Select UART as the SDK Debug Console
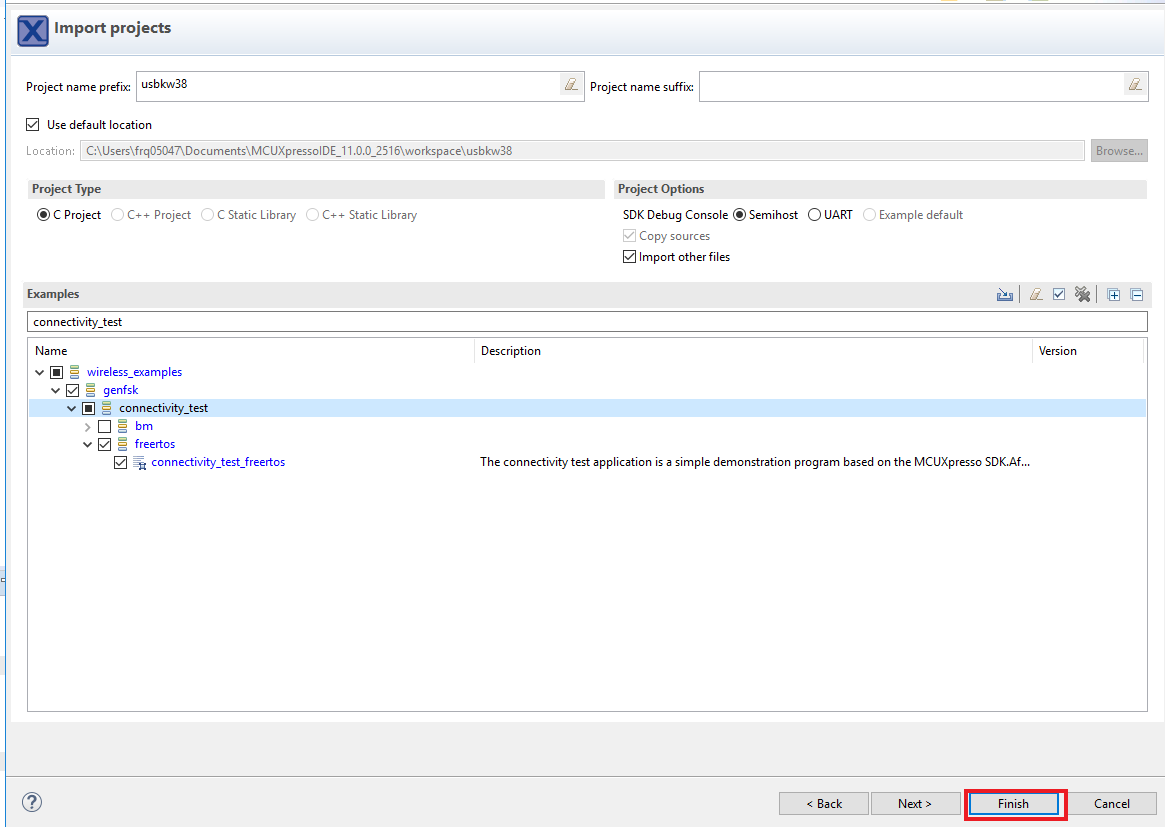The width and height of the screenshot is (1165, 827). pyautogui.click(x=814, y=215)
